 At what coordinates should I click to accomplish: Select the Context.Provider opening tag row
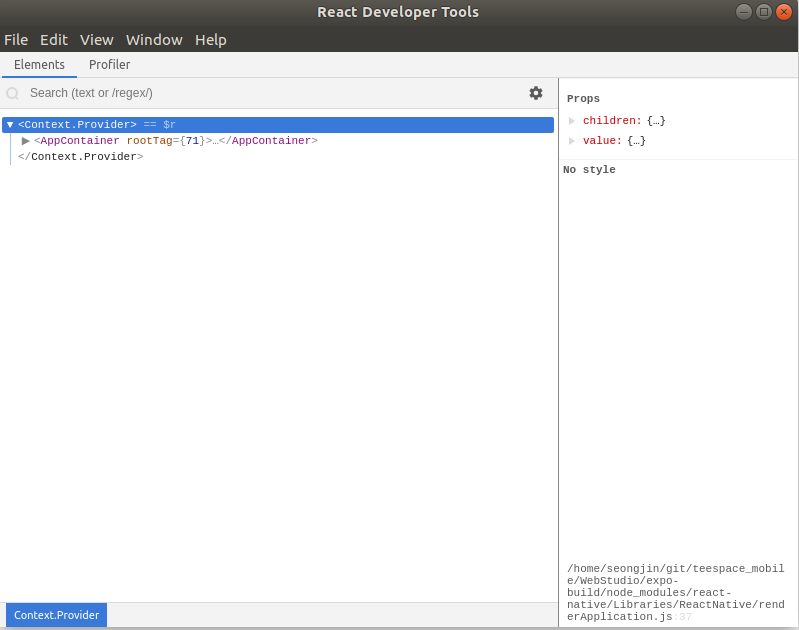[x=278, y=125]
